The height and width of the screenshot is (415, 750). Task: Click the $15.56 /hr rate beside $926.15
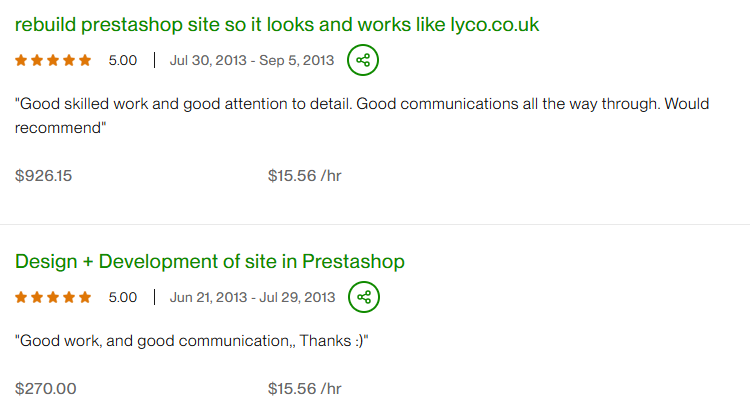[305, 176]
